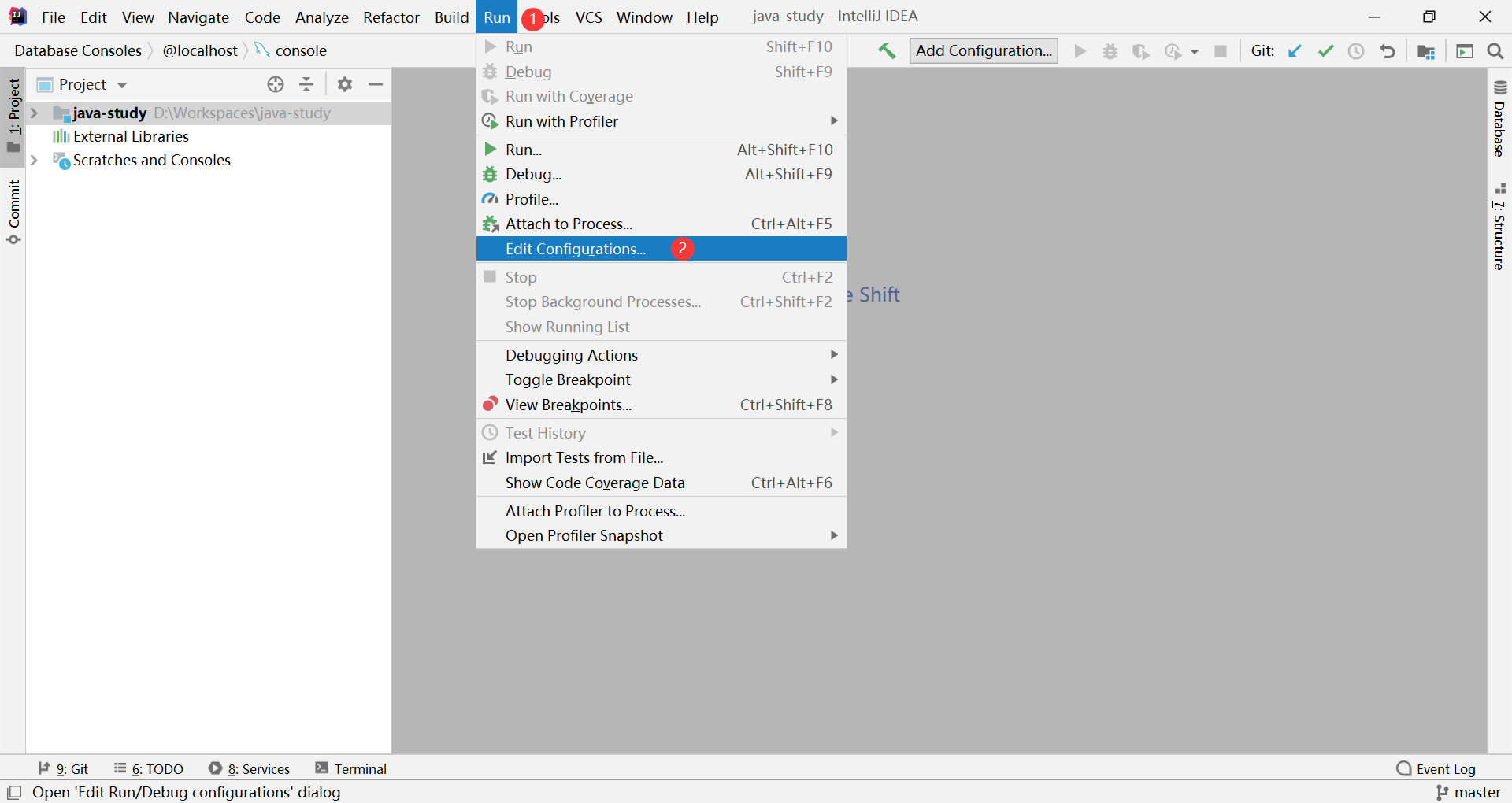1512x803 pixels.
Task: Click the Collapse All icon in Project panel
Action: coord(306,84)
